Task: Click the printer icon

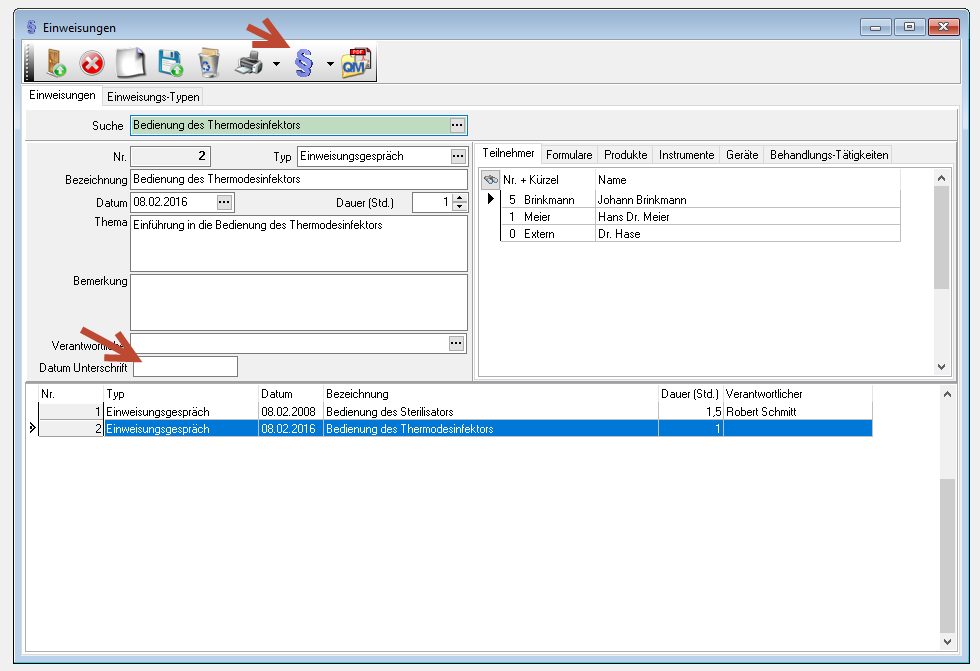Action: click(248, 64)
